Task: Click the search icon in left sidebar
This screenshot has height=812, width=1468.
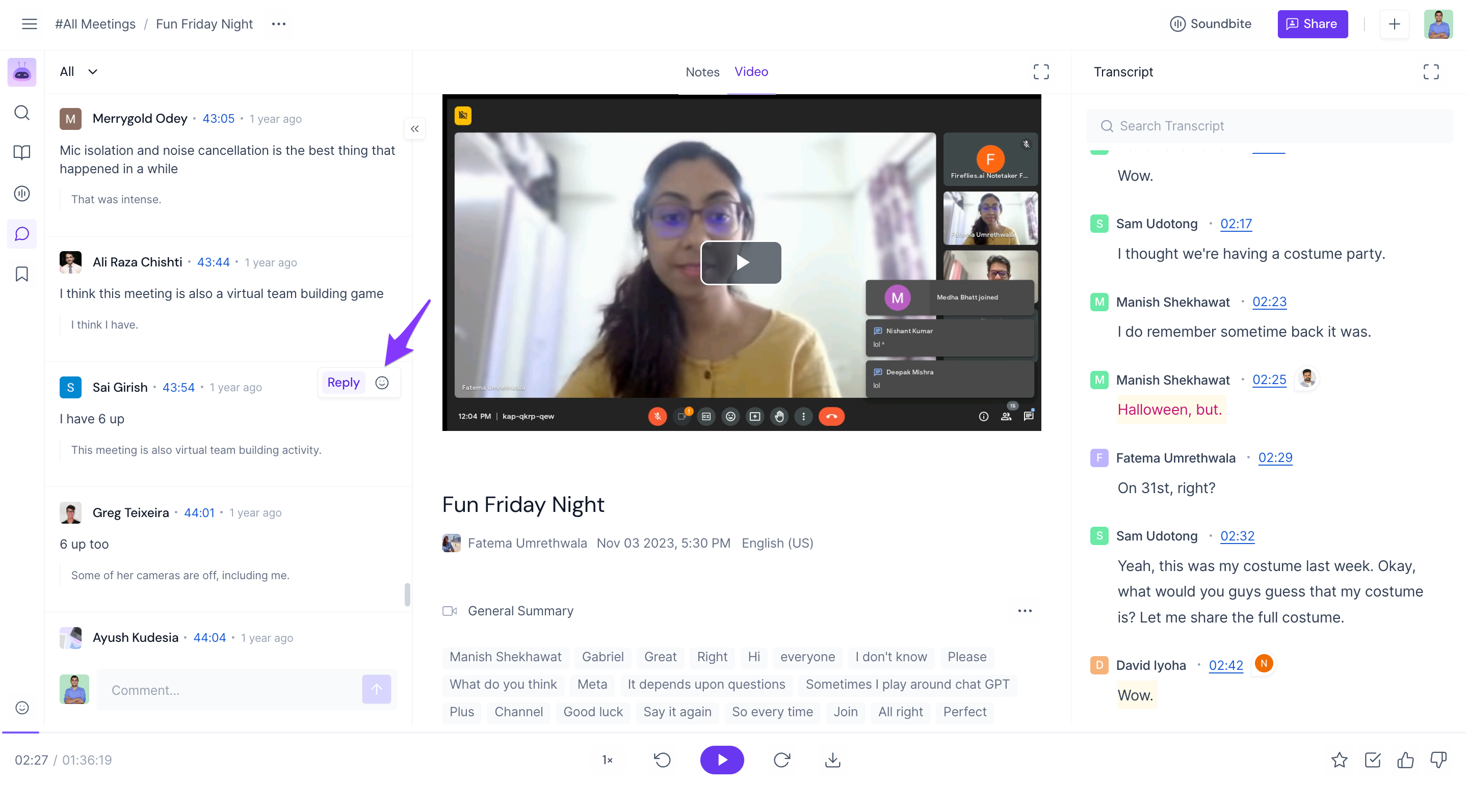Action: tap(21, 113)
